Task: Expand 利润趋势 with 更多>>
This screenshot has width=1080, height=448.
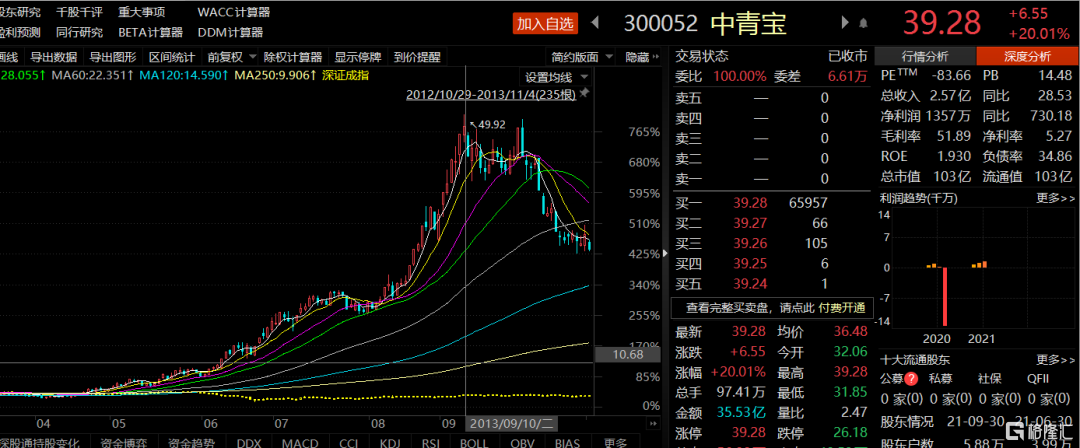Action: tap(1056, 198)
